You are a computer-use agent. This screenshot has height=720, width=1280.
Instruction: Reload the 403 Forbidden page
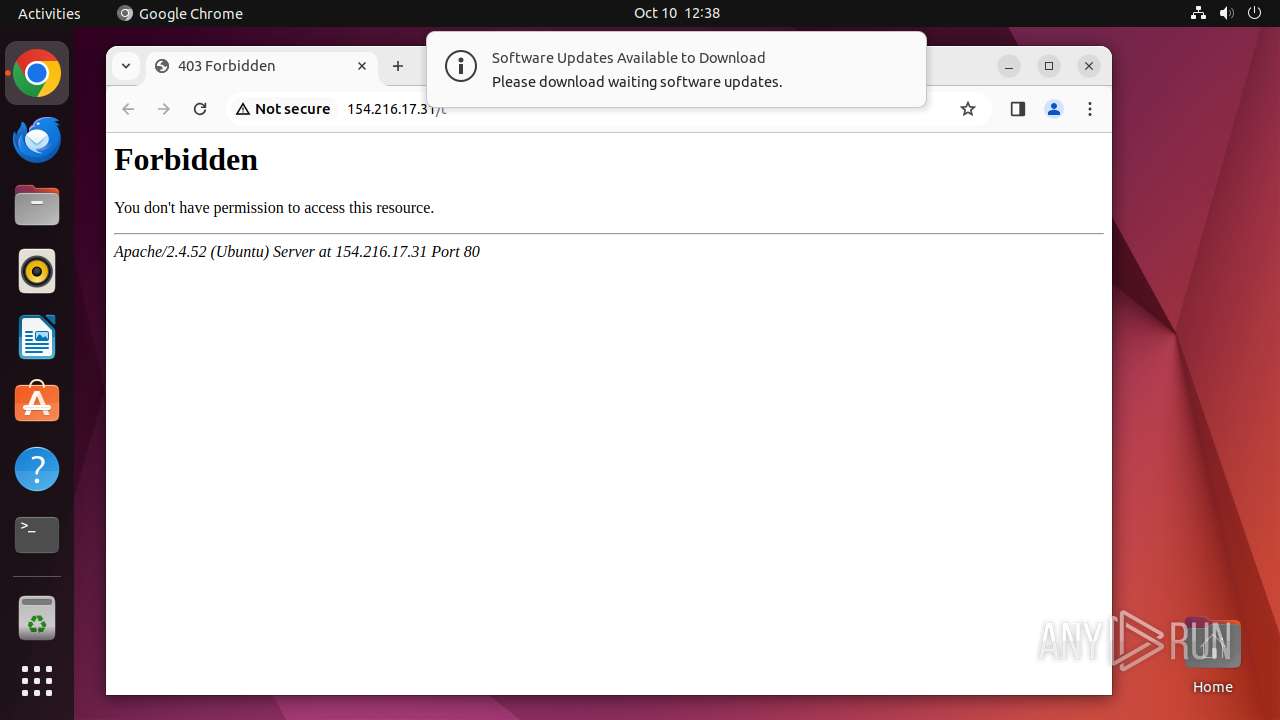pos(200,109)
